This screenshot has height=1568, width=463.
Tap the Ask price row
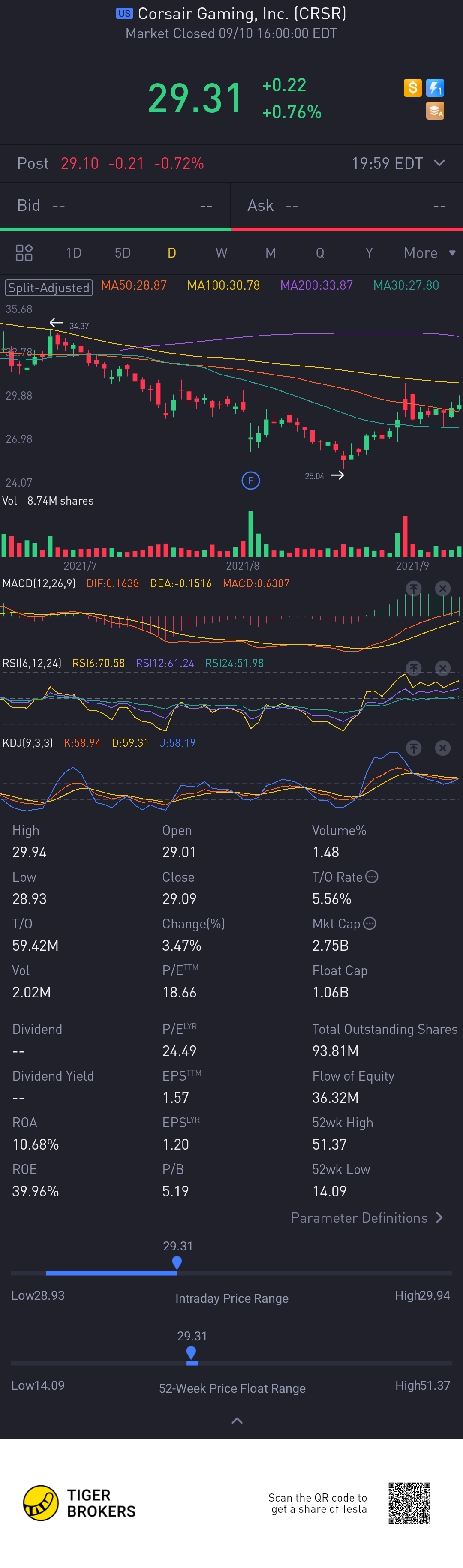tap(347, 205)
